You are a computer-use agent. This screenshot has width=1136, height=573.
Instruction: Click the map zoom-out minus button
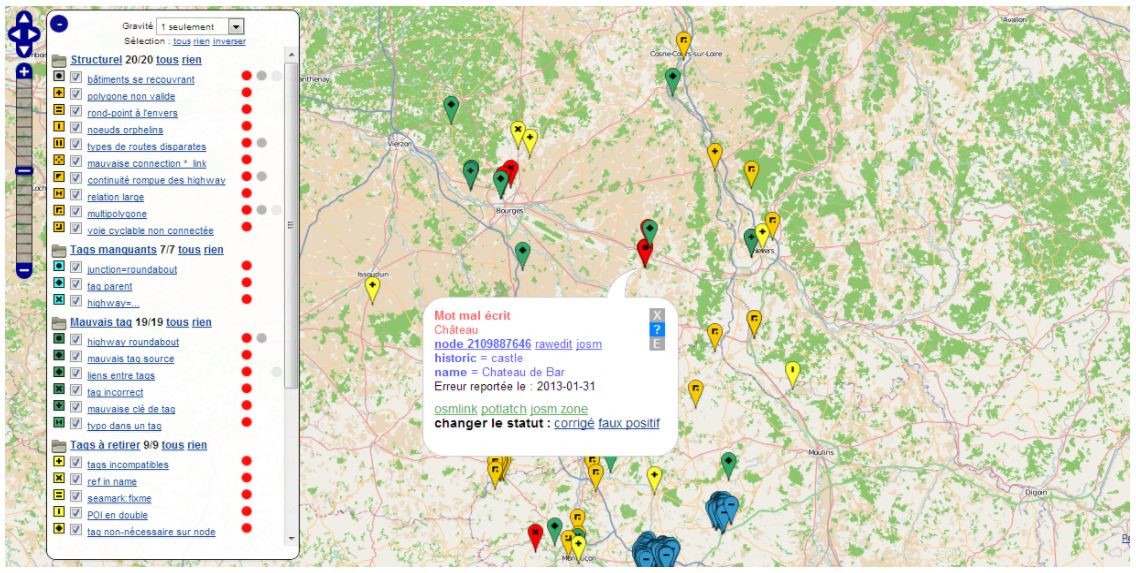click(24, 269)
